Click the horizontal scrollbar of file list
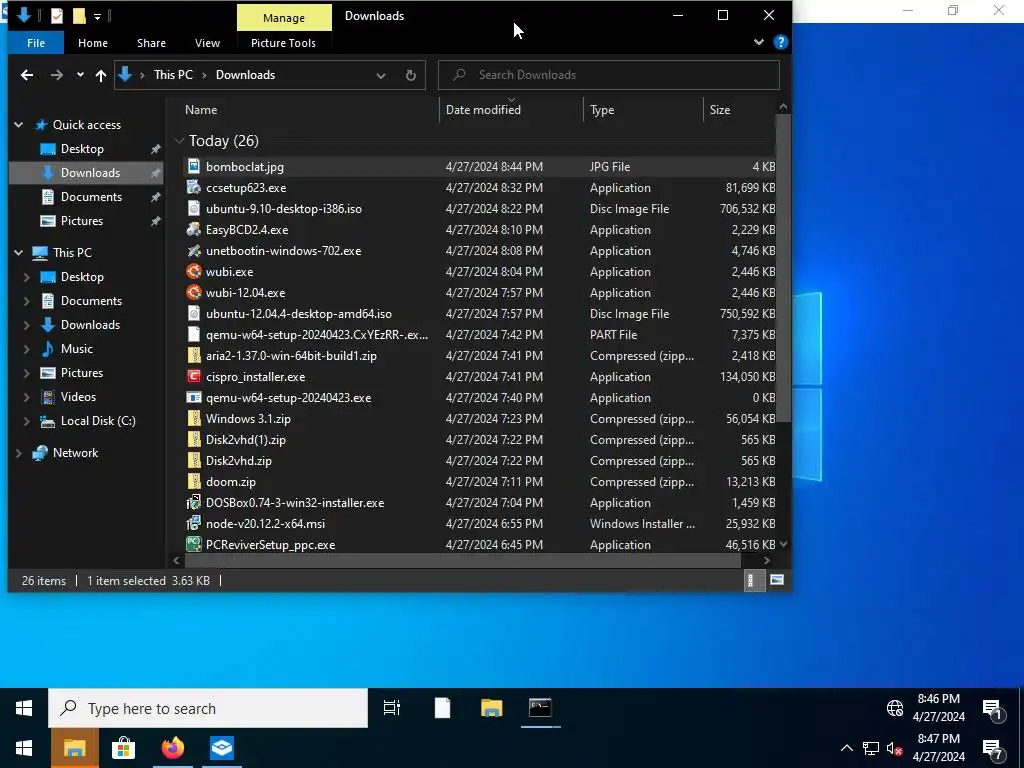The height and width of the screenshot is (768, 1024). tap(462, 560)
